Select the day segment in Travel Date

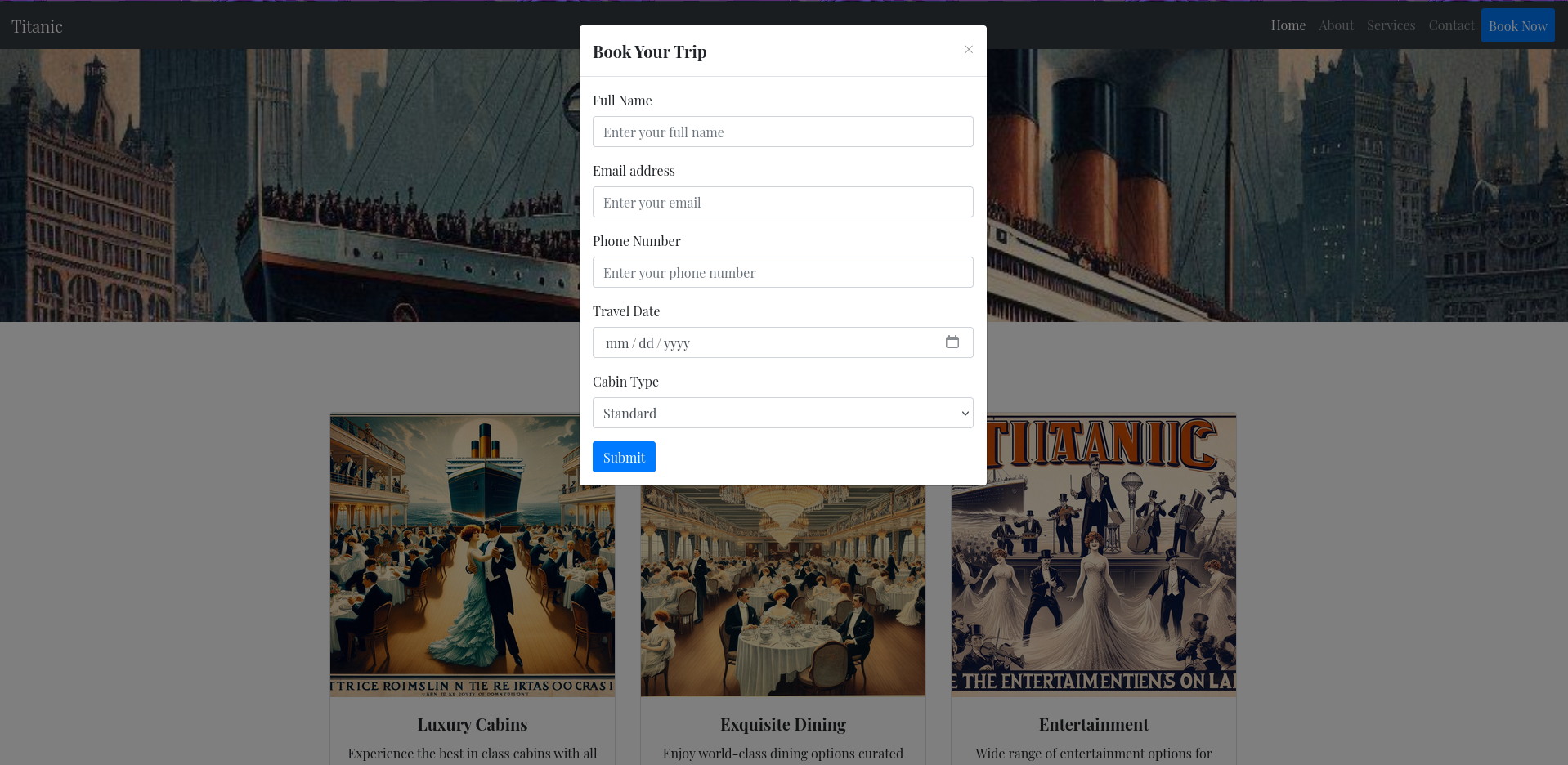coord(646,343)
